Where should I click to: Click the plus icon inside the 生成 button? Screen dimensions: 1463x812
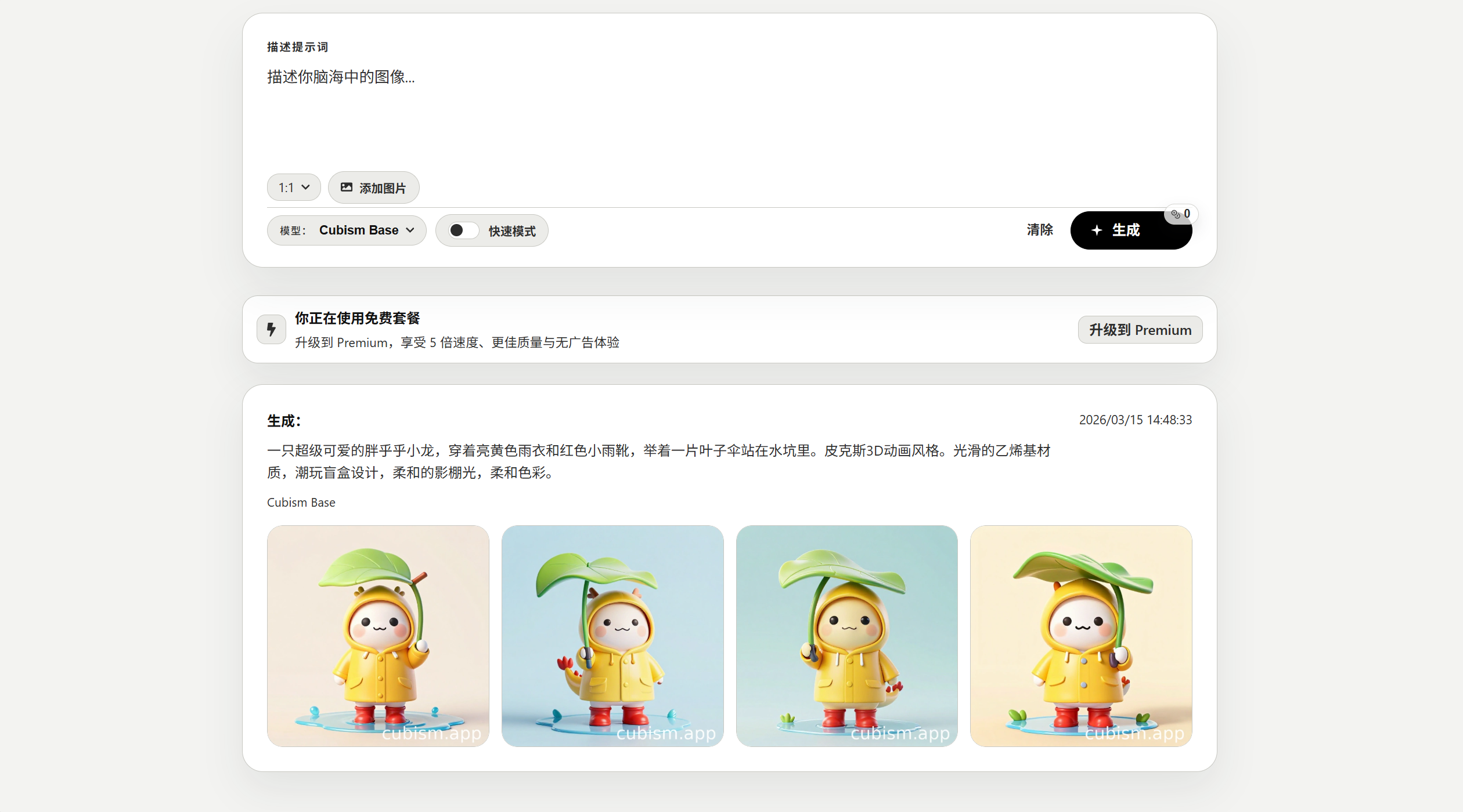1097,230
